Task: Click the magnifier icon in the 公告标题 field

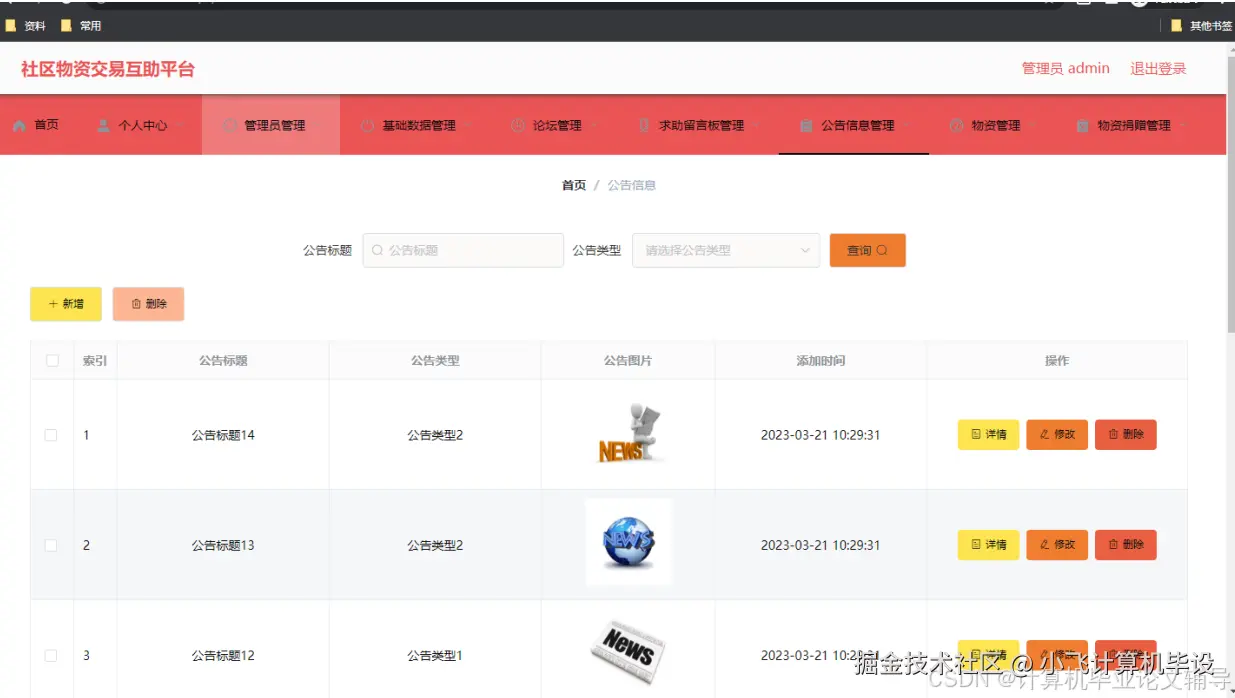Action: pos(377,250)
